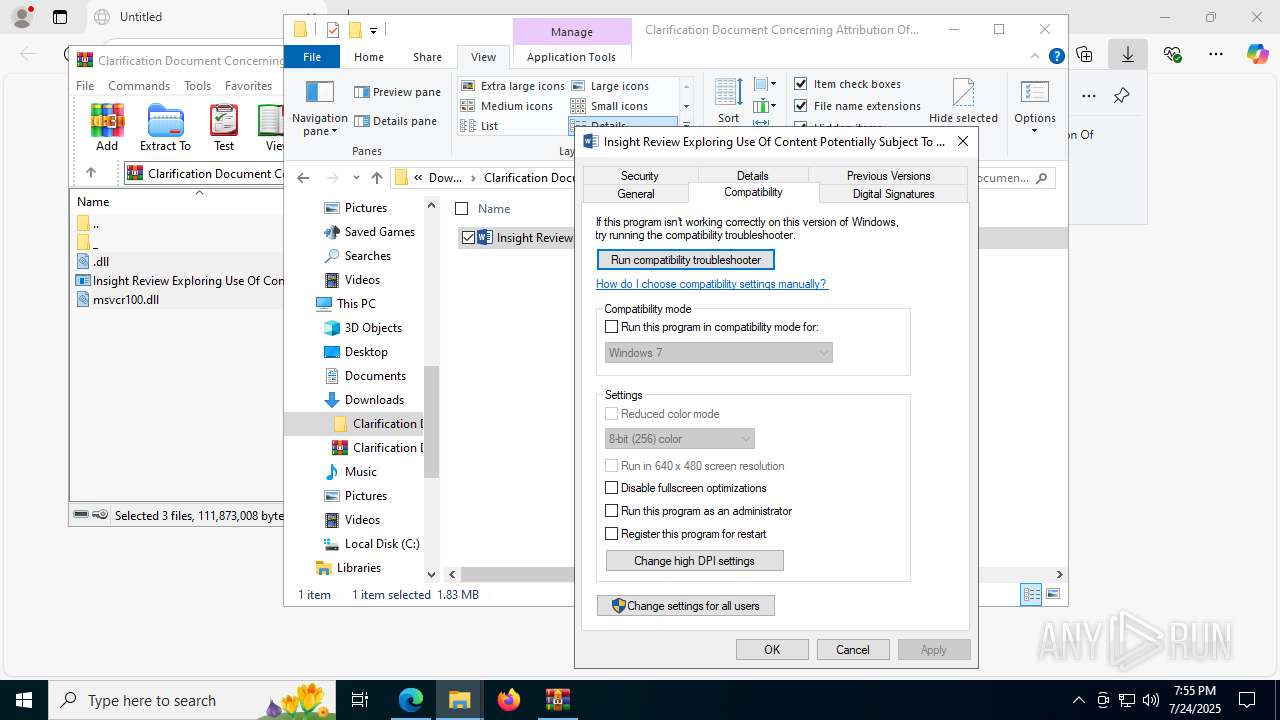Select Large icons layout
This screenshot has width=1280, height=720.
pos(609,86)
